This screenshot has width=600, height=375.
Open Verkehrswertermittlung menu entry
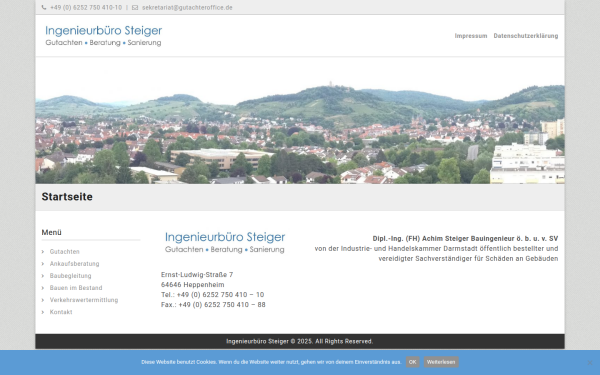coord(84,300)
